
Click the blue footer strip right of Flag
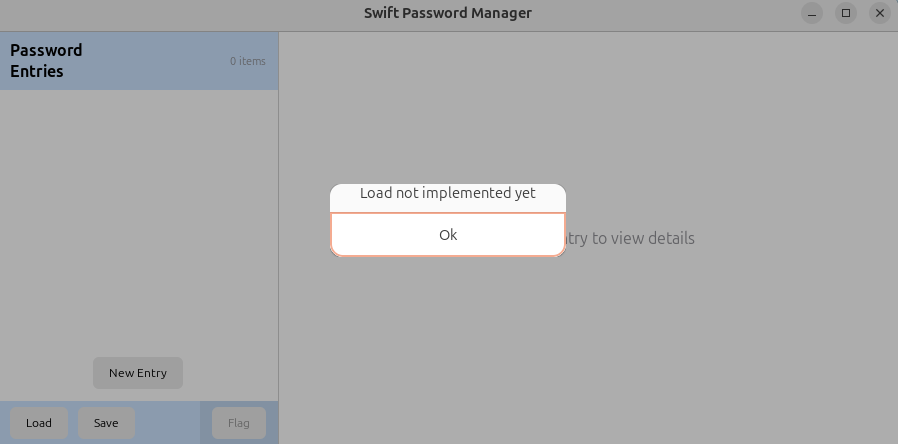click(272, 423)
